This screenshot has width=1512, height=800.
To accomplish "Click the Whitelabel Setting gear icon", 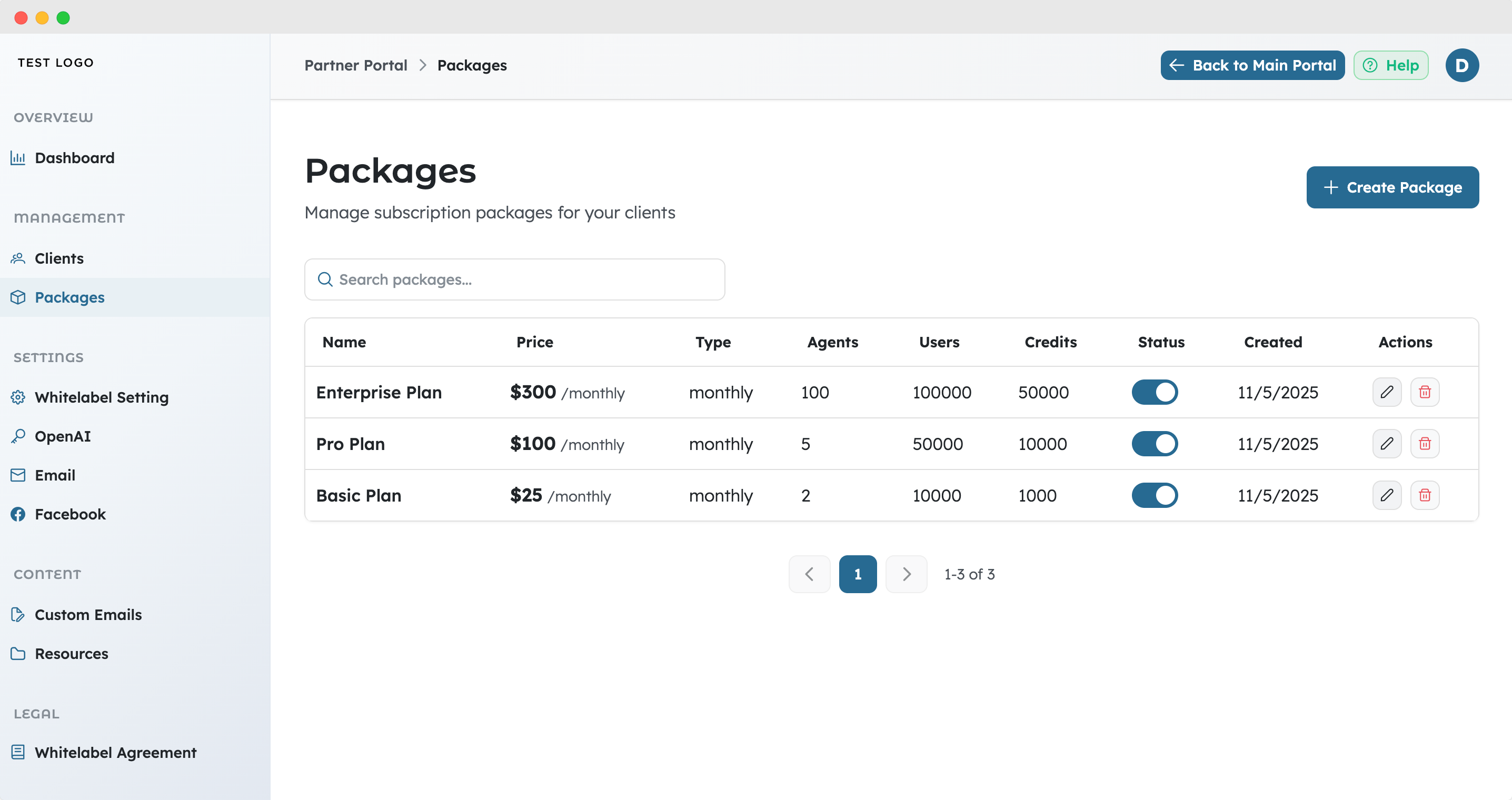I will coord(18,397).
